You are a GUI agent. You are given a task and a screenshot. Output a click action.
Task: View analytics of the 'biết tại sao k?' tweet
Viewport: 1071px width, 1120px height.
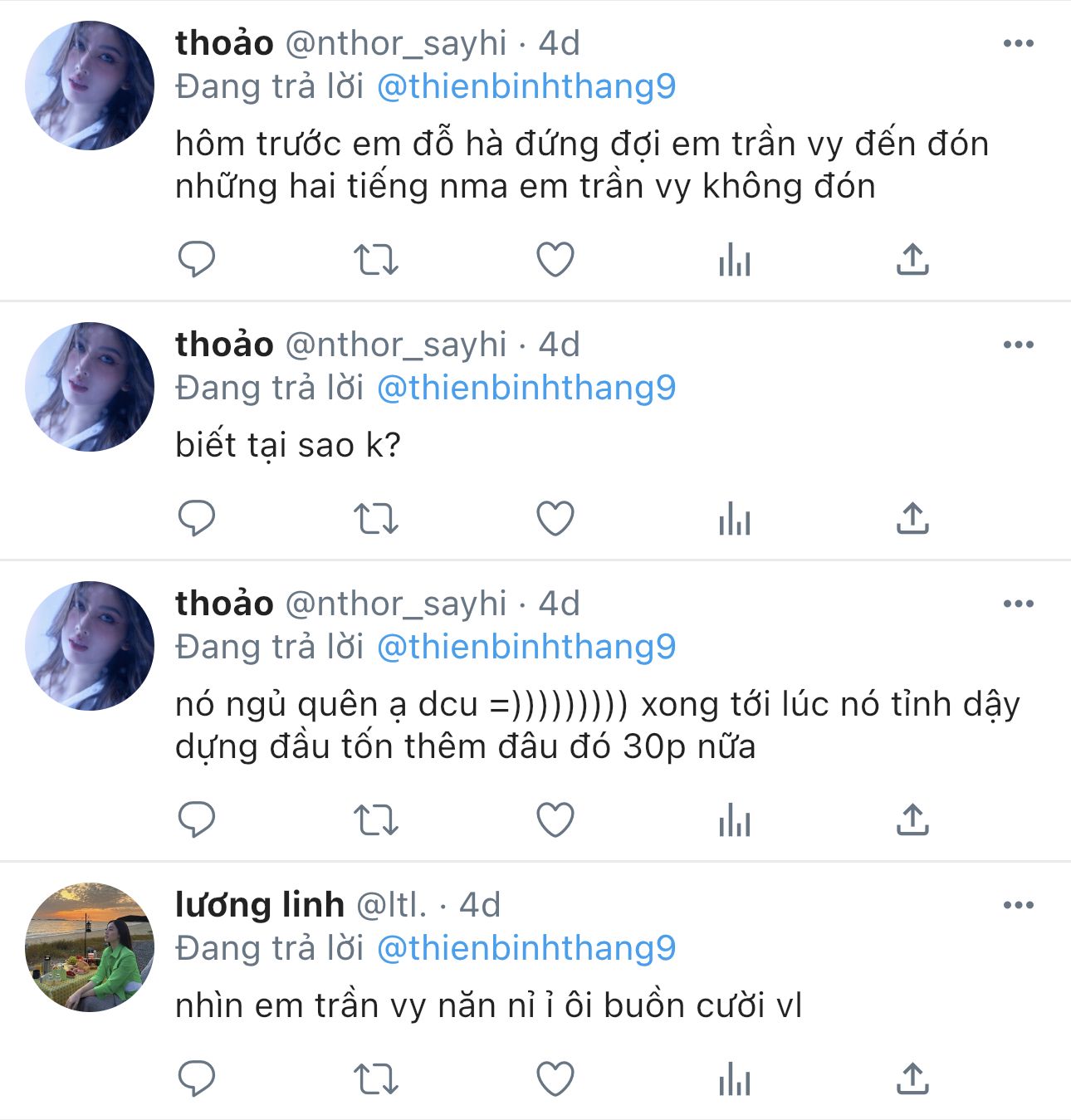[x=734, y=520]
